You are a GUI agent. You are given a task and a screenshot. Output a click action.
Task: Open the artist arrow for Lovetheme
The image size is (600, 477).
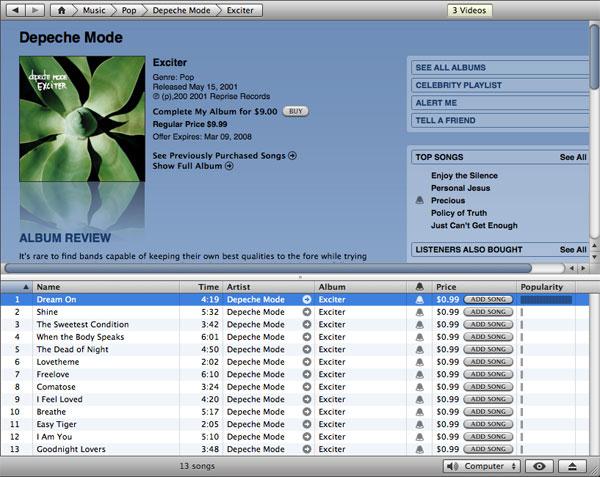307,362
